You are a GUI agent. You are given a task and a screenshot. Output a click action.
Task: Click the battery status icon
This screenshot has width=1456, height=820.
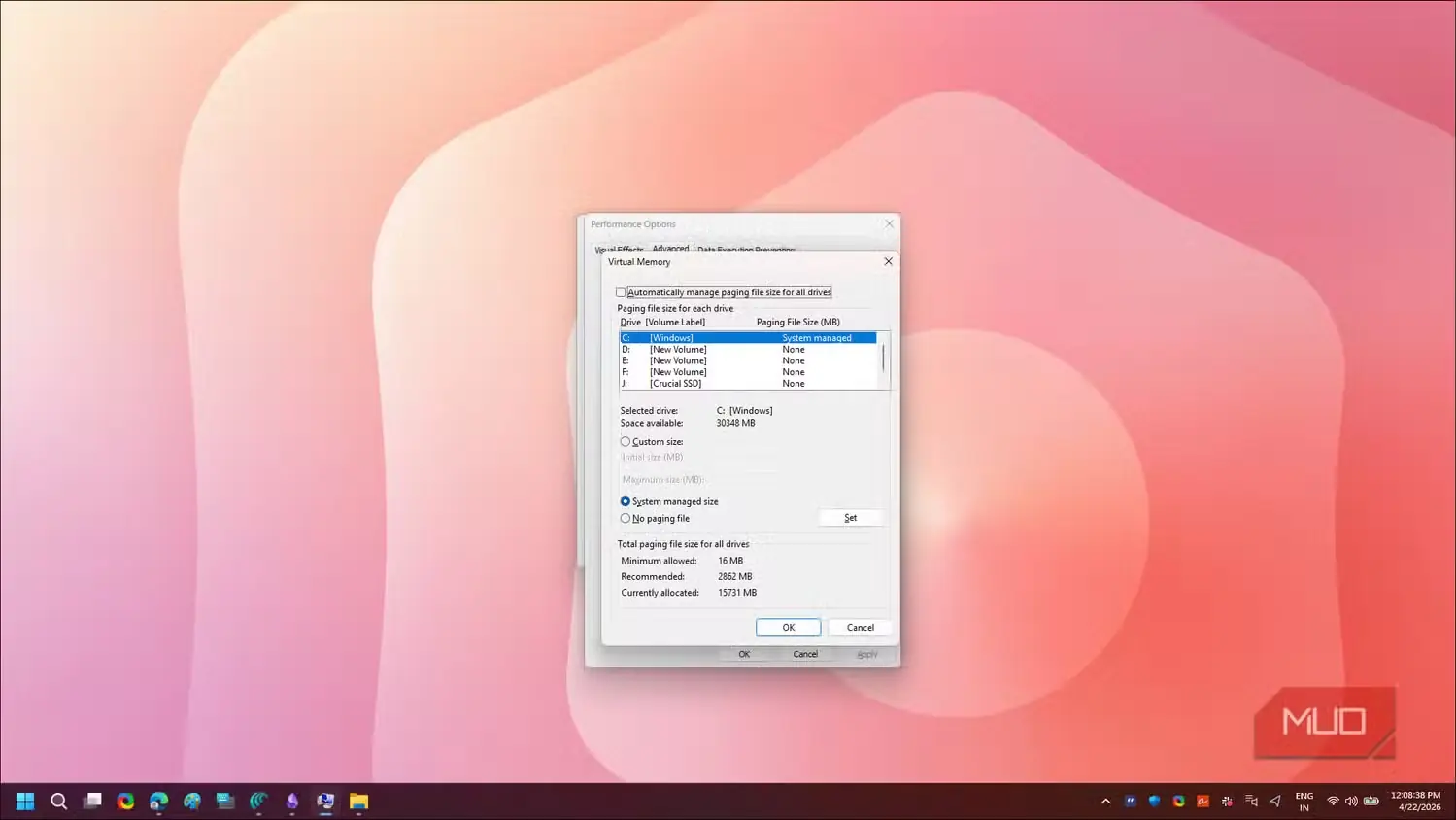tap(1371, 802)
